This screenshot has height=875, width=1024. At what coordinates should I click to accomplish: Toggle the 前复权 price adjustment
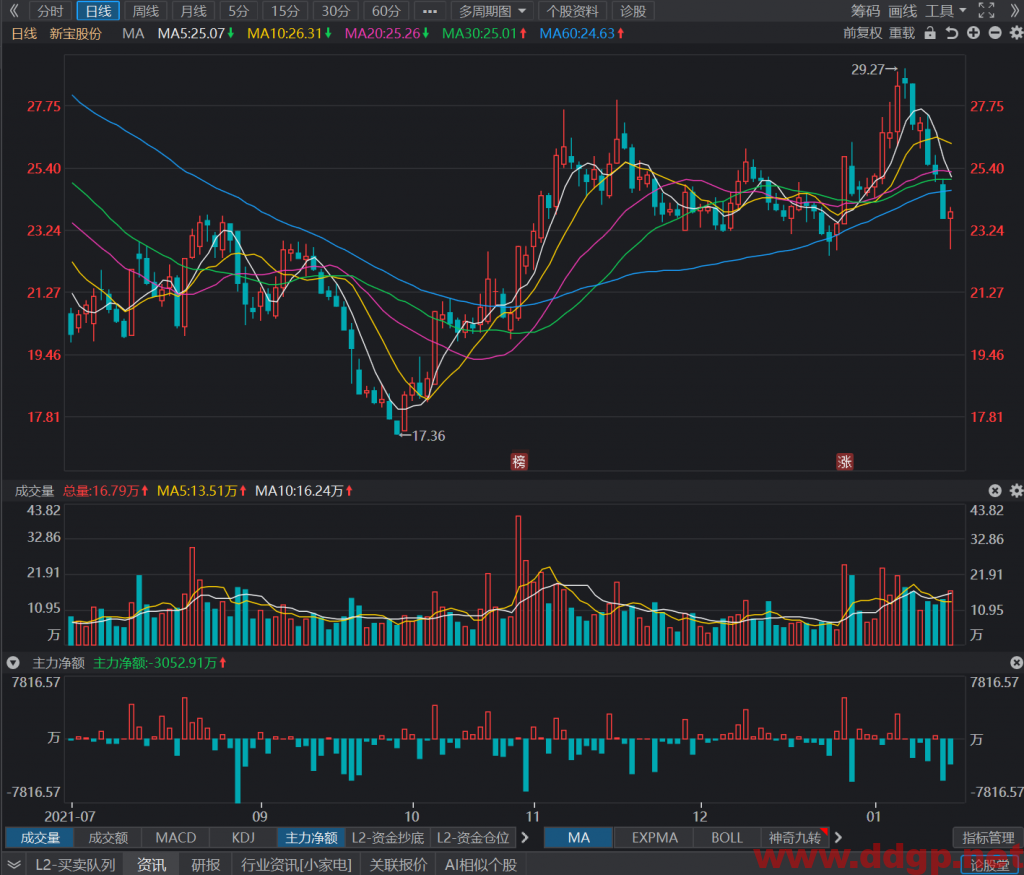click(862, 33)
